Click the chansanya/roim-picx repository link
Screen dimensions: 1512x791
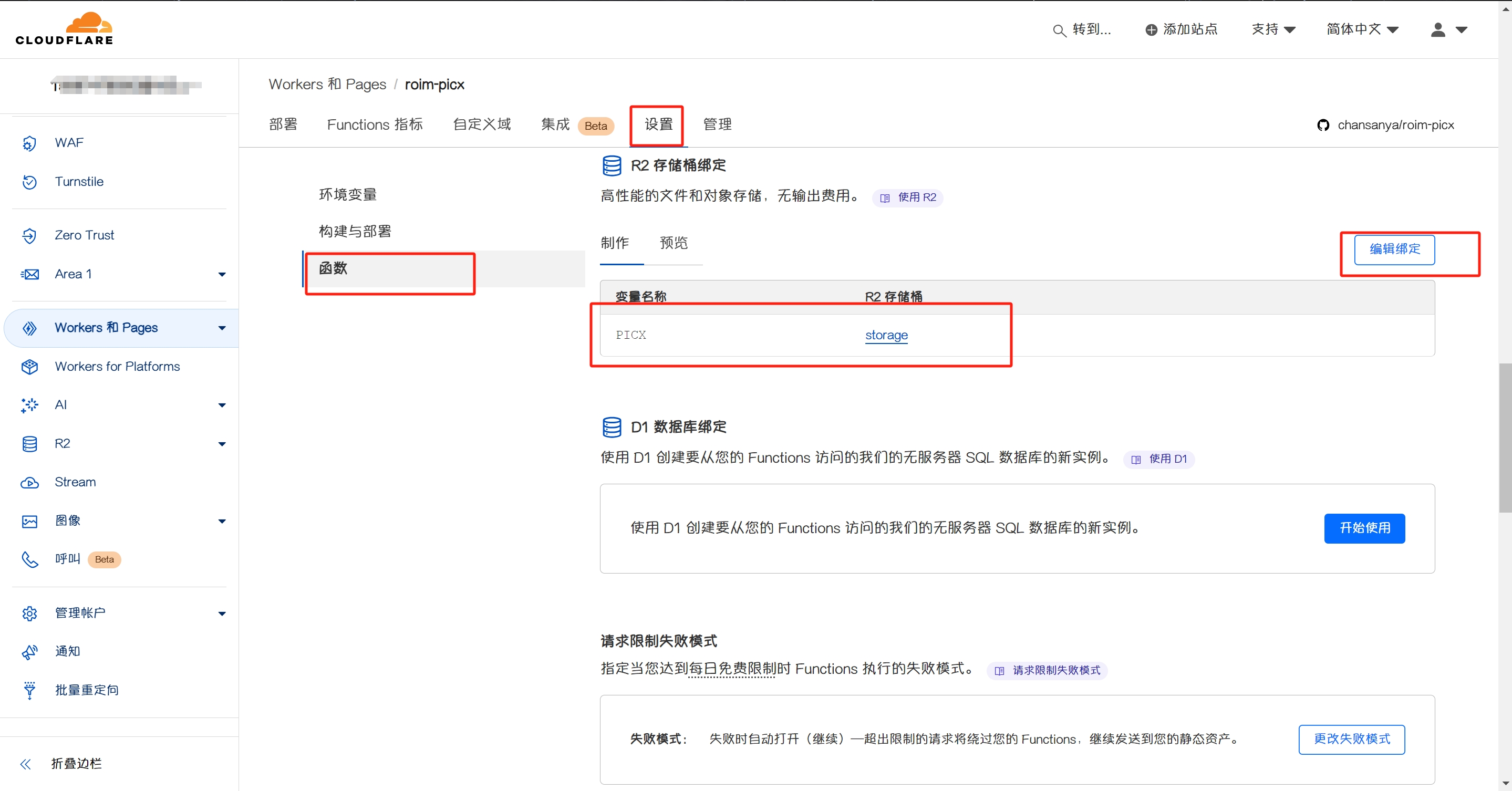(1396, 125)
